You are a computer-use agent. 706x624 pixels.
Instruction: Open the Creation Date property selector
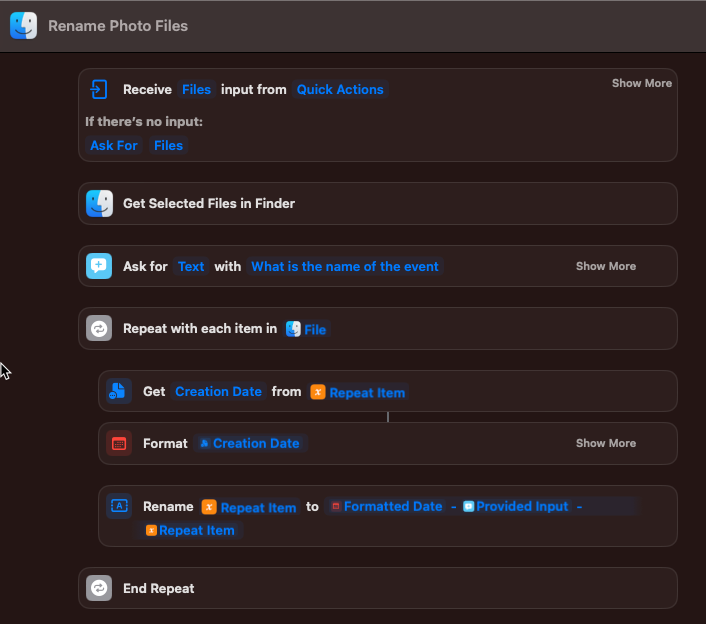pos(218,391)
